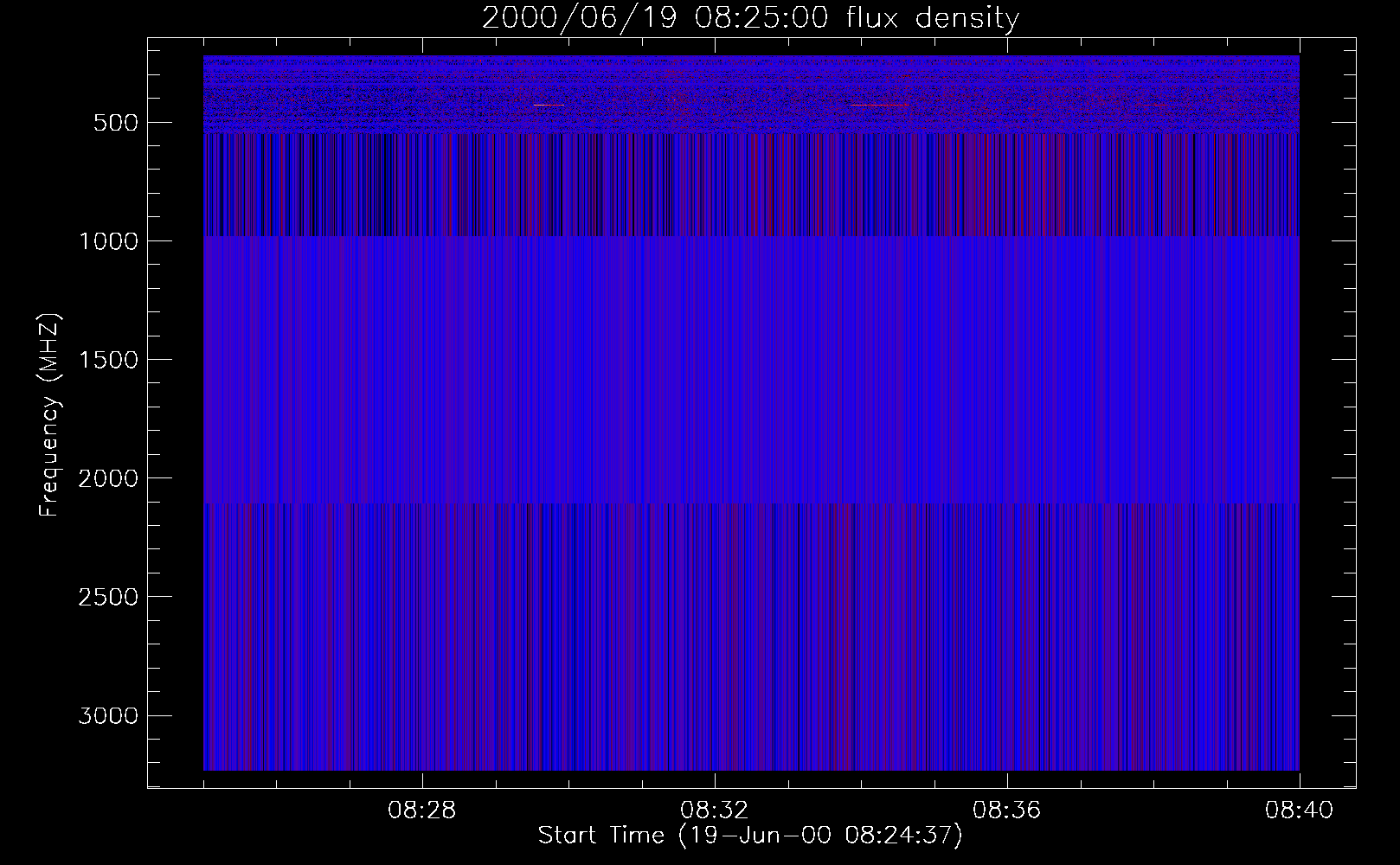Select the 500 frequency tick label
Image resolution: width=1400 pixels, height=865 pixels.
(116, 123)
